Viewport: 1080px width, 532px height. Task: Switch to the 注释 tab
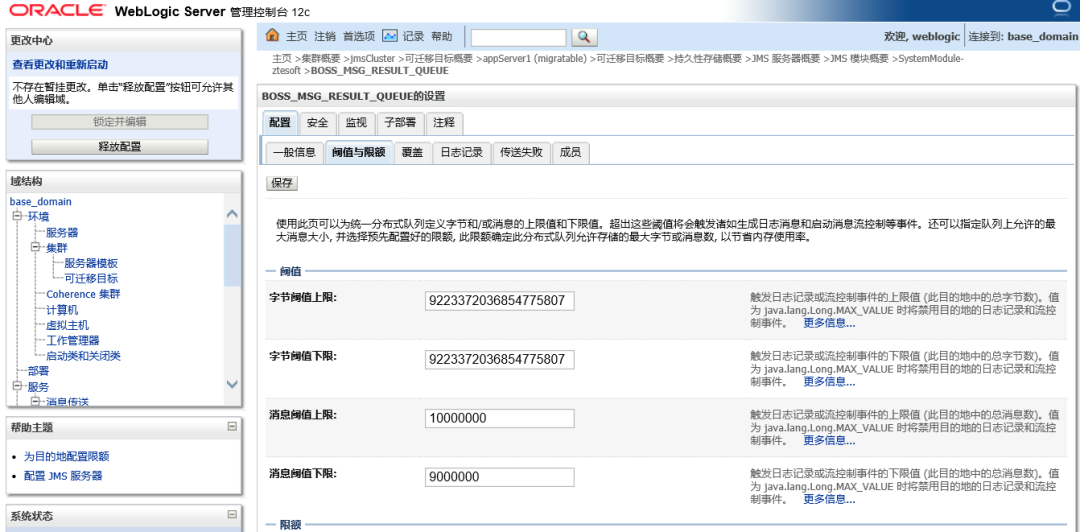444,123
